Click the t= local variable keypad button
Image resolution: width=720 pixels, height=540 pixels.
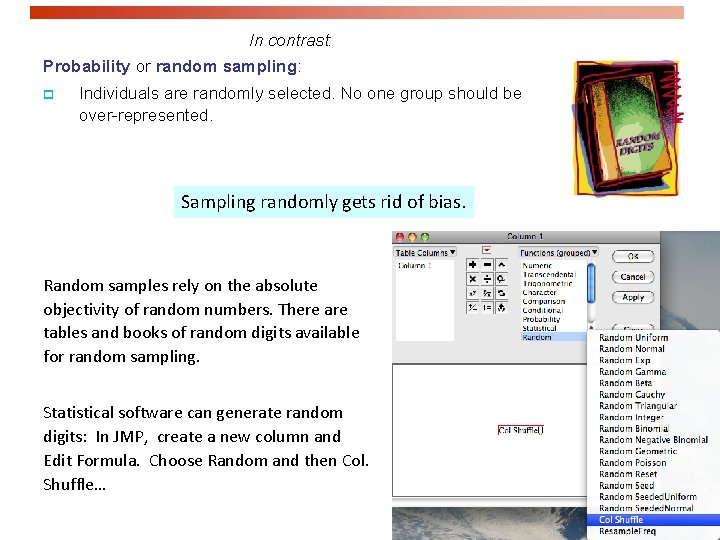[x=487, y=307]
